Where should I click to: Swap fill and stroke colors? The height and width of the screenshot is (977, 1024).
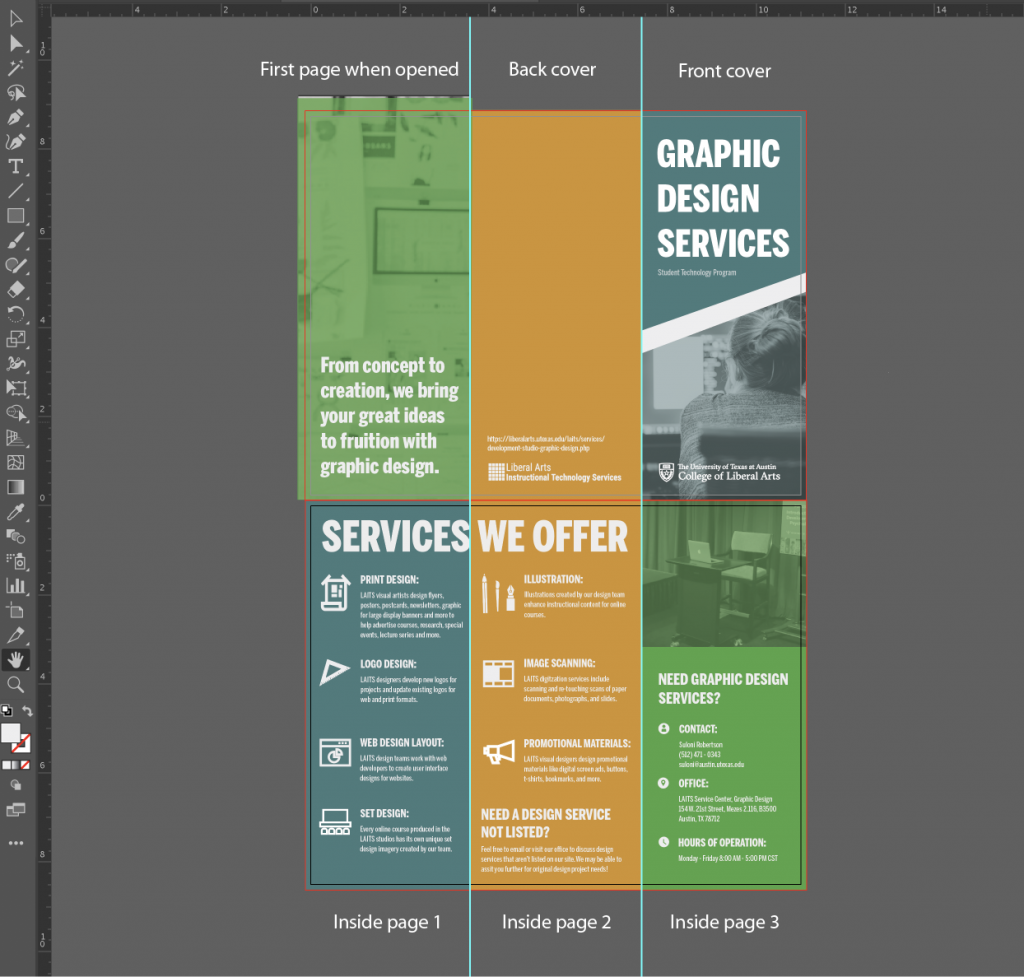click(27, 711)
